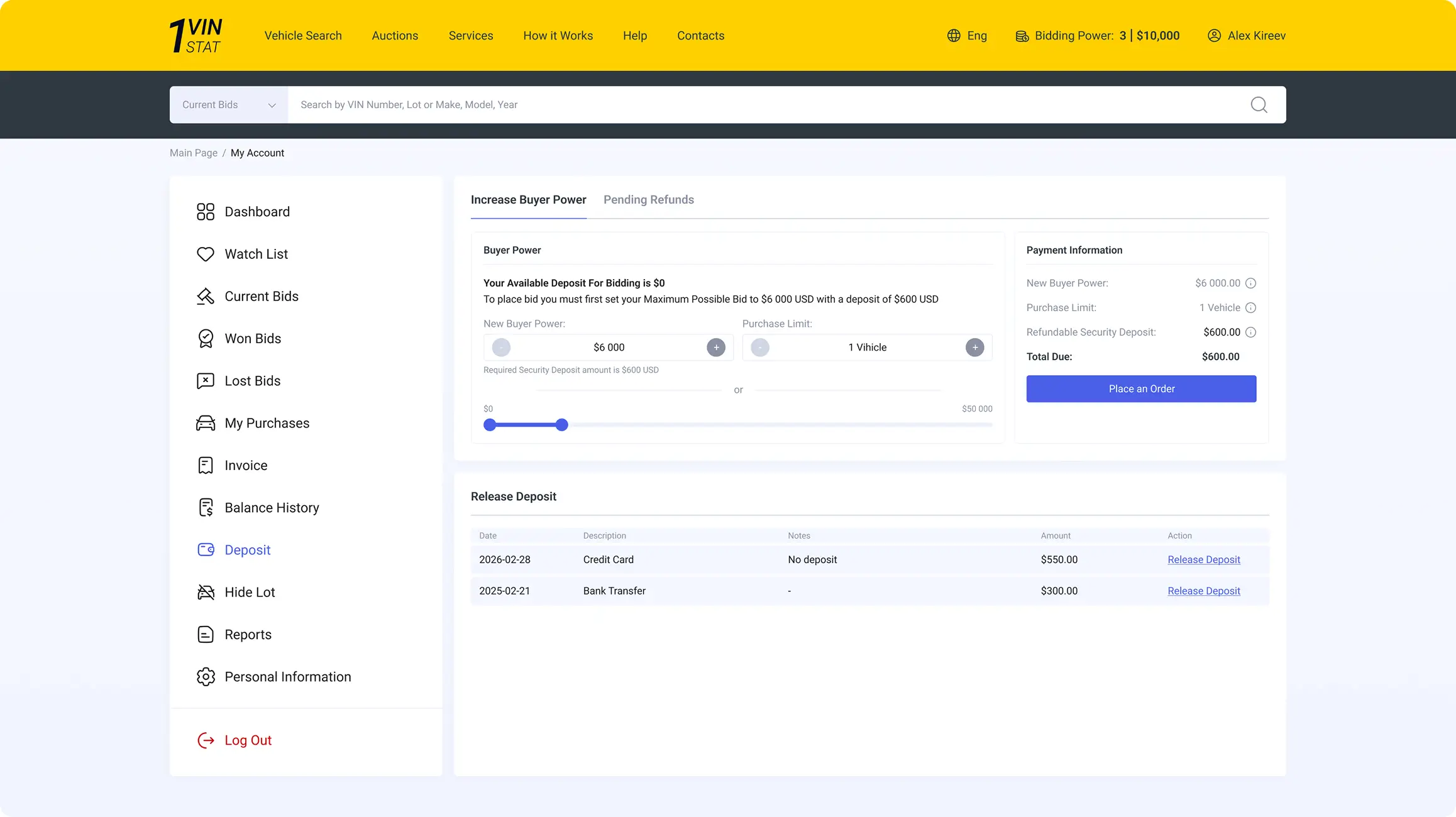Click the magnifier search icon

click(x=1259, y=105)
